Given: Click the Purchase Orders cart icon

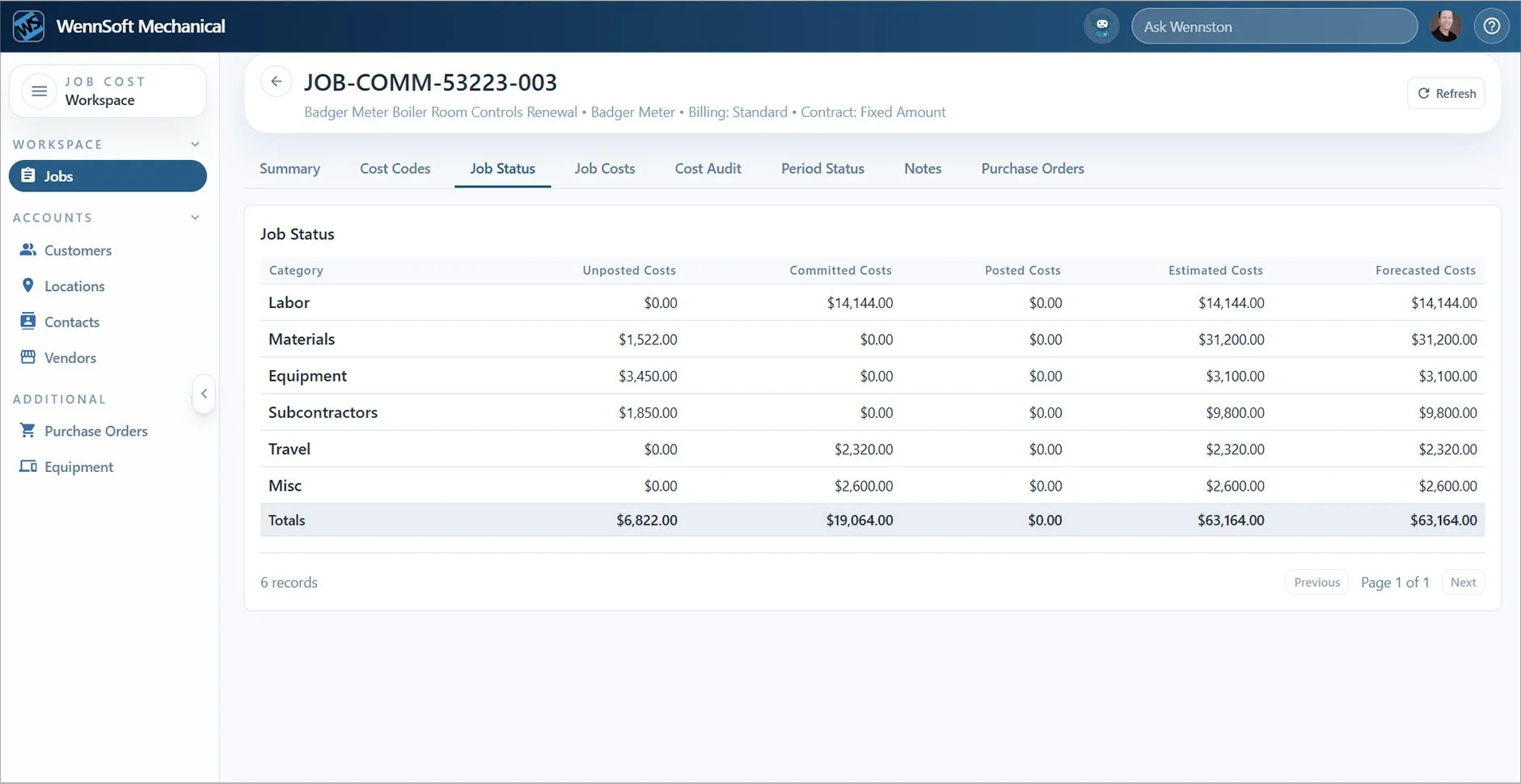Looking at the screenshot, I should (x=28, y=430).
